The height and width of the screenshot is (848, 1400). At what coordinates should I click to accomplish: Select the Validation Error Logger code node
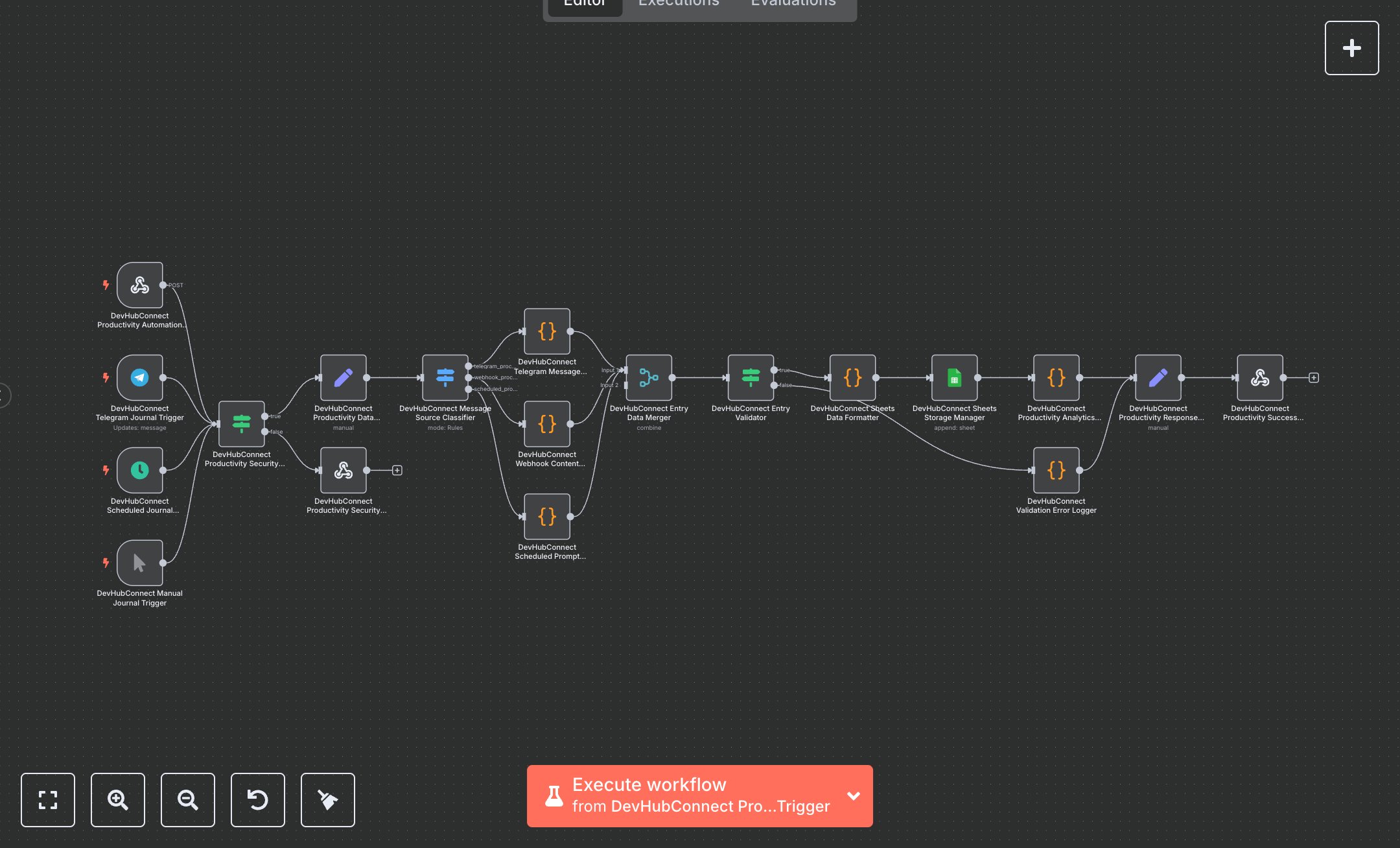click(x=1056, y=470)
